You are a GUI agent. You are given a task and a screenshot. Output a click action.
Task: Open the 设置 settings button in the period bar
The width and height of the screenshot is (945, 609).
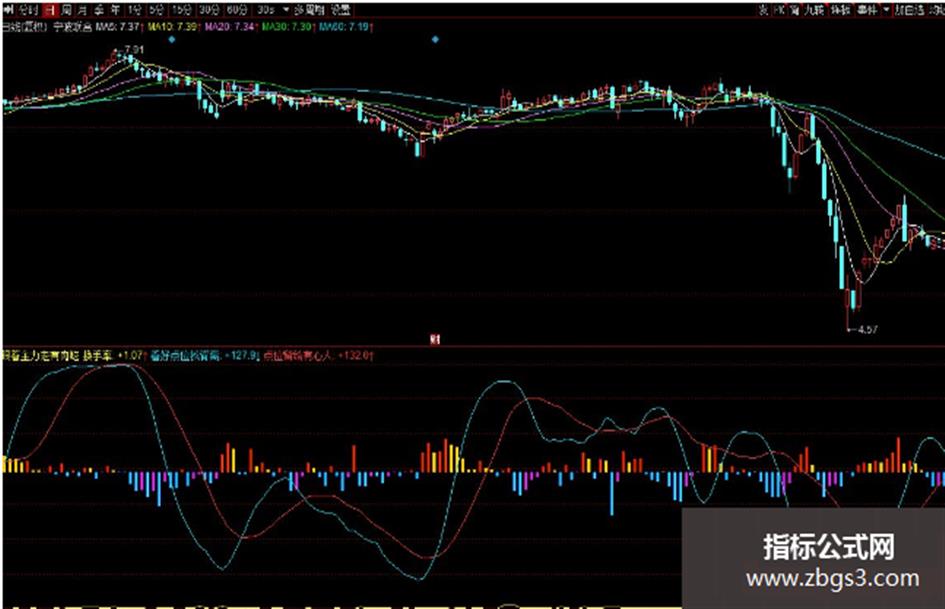click(x=341, y=10)
